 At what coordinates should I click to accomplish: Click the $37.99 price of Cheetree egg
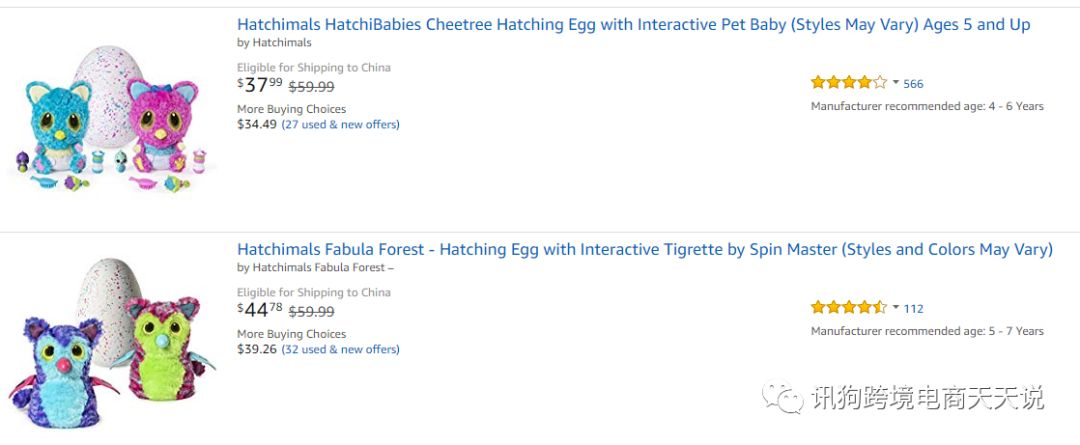click(x=260, y=85)
